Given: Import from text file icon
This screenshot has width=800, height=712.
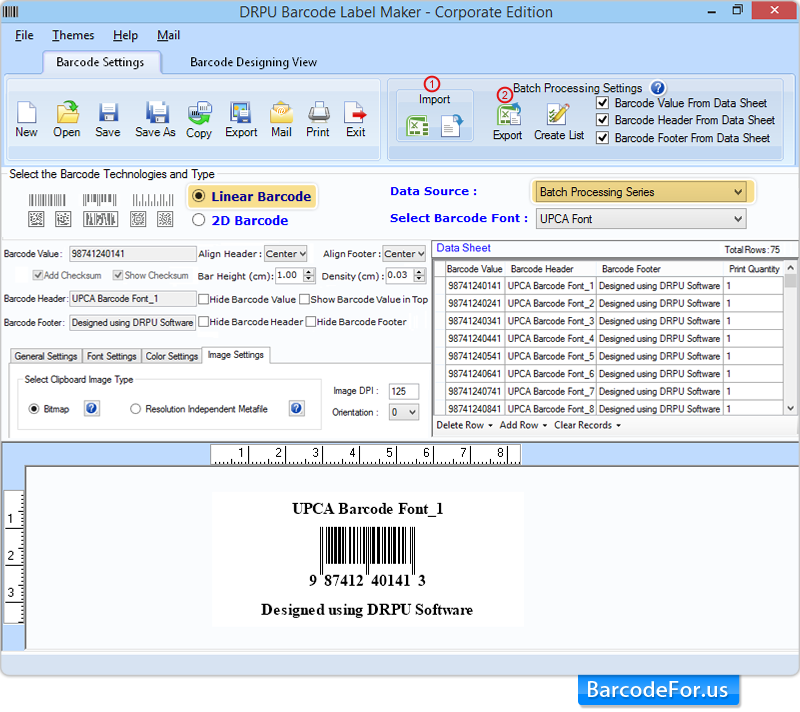Looking at the screenshot, I should [451, 125].
